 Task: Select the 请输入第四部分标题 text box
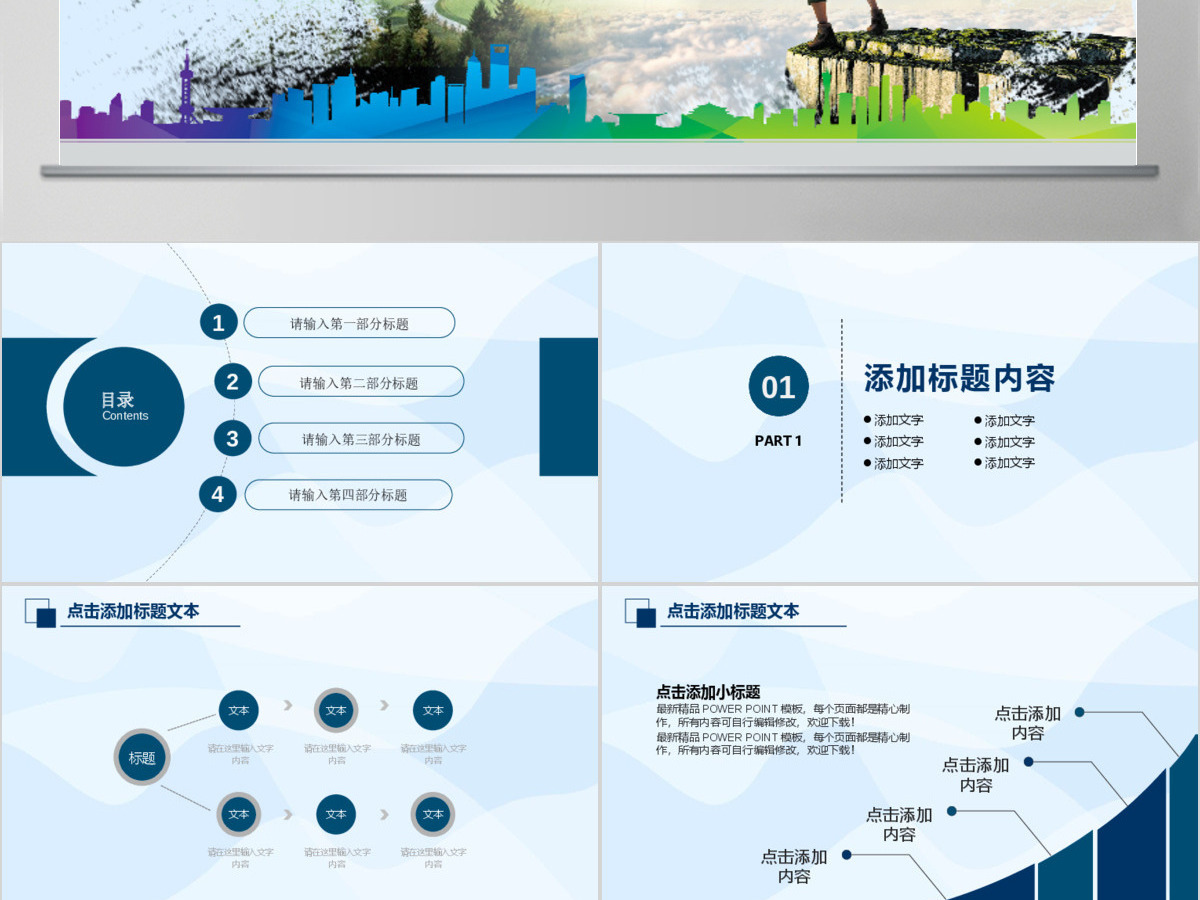pos(348,495)
